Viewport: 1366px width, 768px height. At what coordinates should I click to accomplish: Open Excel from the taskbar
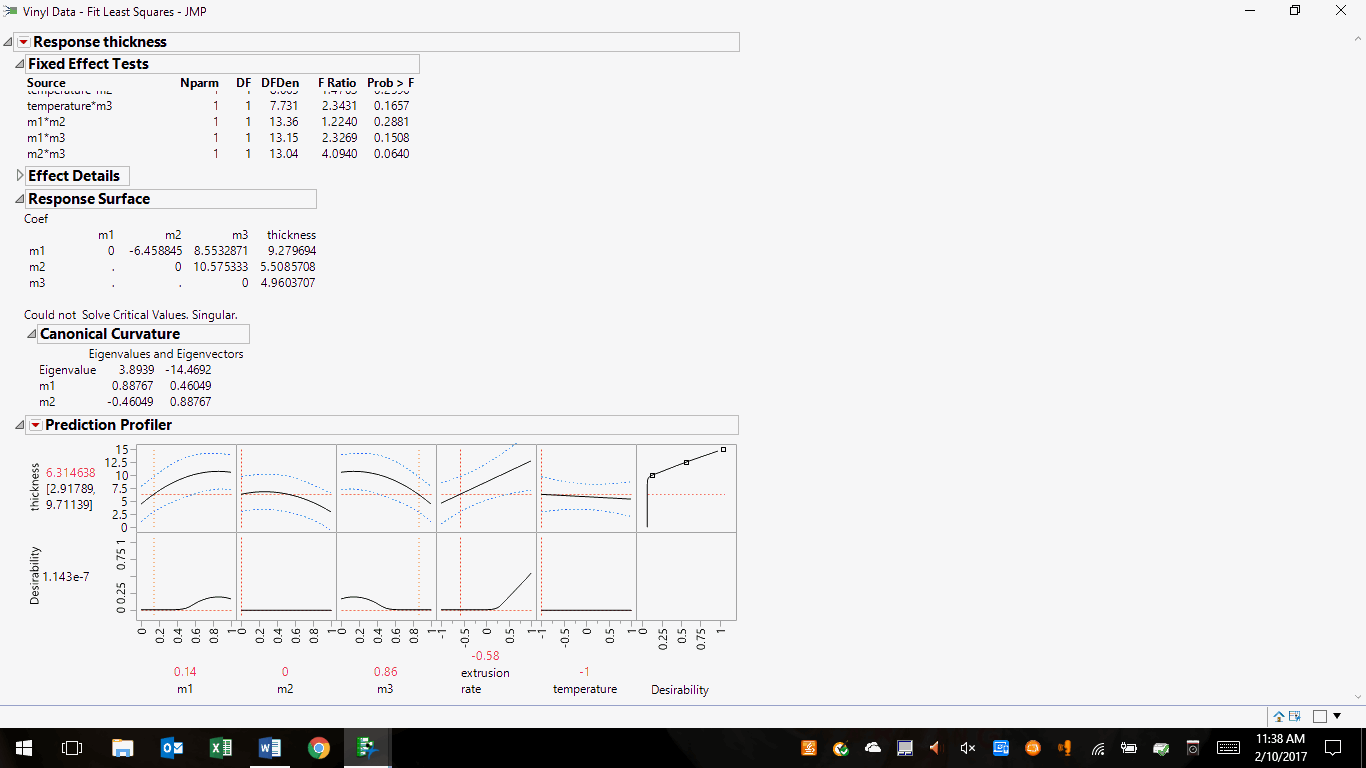[220, 748]
